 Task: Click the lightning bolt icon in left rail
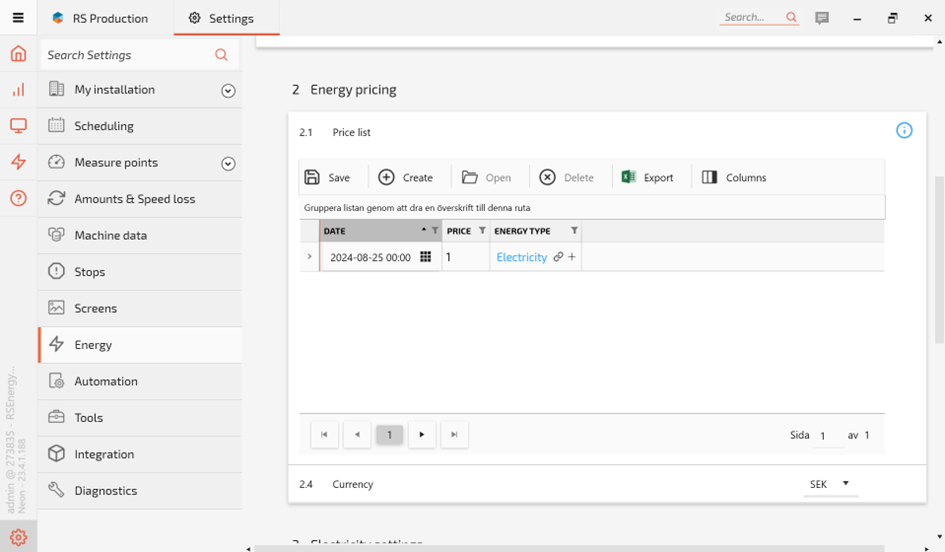(18, 162)
